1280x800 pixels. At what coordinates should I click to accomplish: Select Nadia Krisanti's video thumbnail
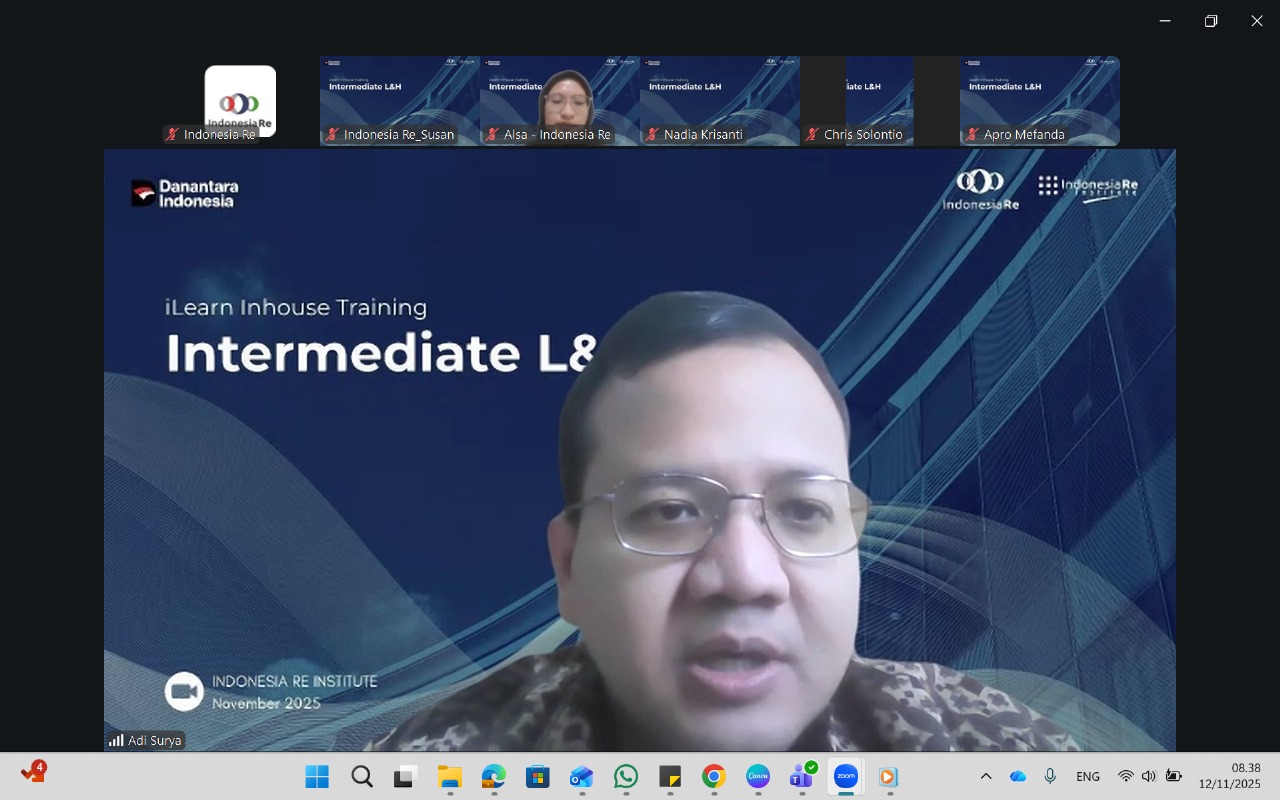(720, 100)
